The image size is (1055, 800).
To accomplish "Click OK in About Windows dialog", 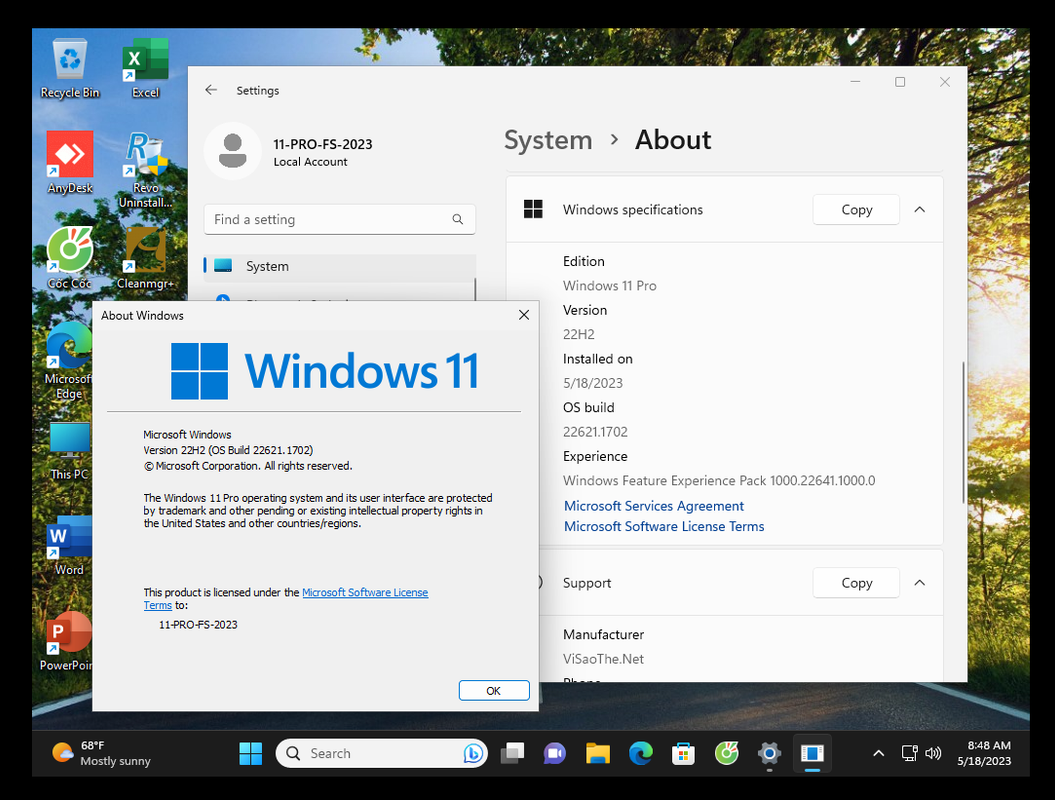I will tap(494, 690).
